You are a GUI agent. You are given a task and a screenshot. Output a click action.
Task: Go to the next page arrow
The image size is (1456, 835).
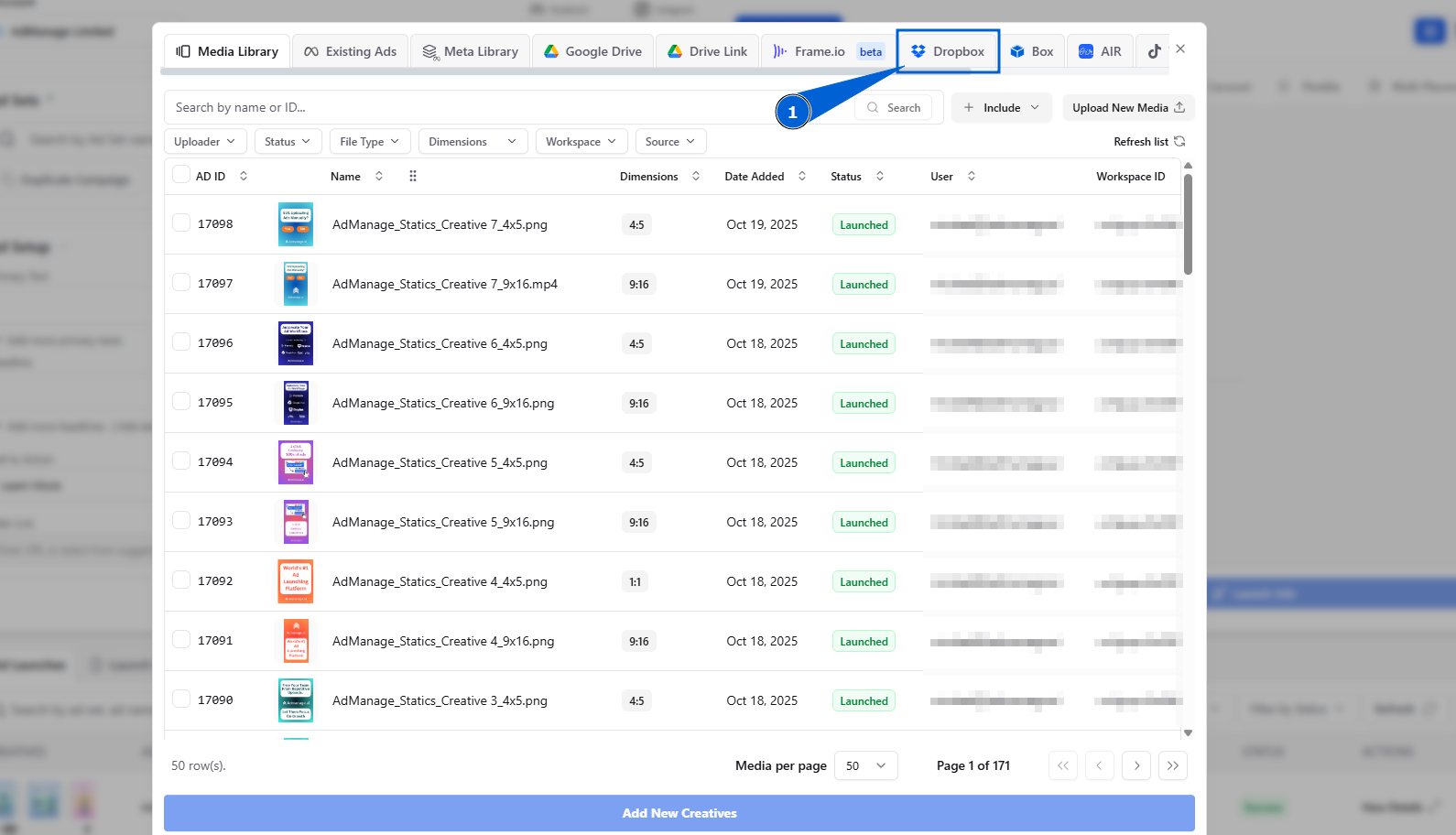coord(1136,765)
